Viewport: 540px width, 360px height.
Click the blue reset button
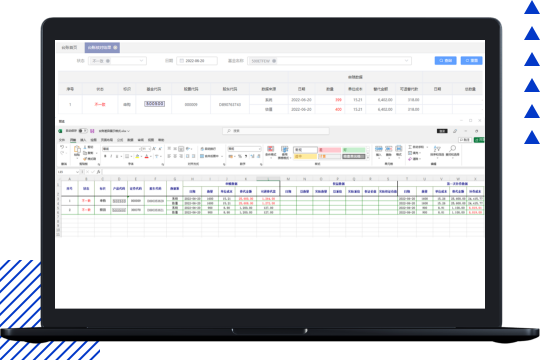(x=471, y=60)
